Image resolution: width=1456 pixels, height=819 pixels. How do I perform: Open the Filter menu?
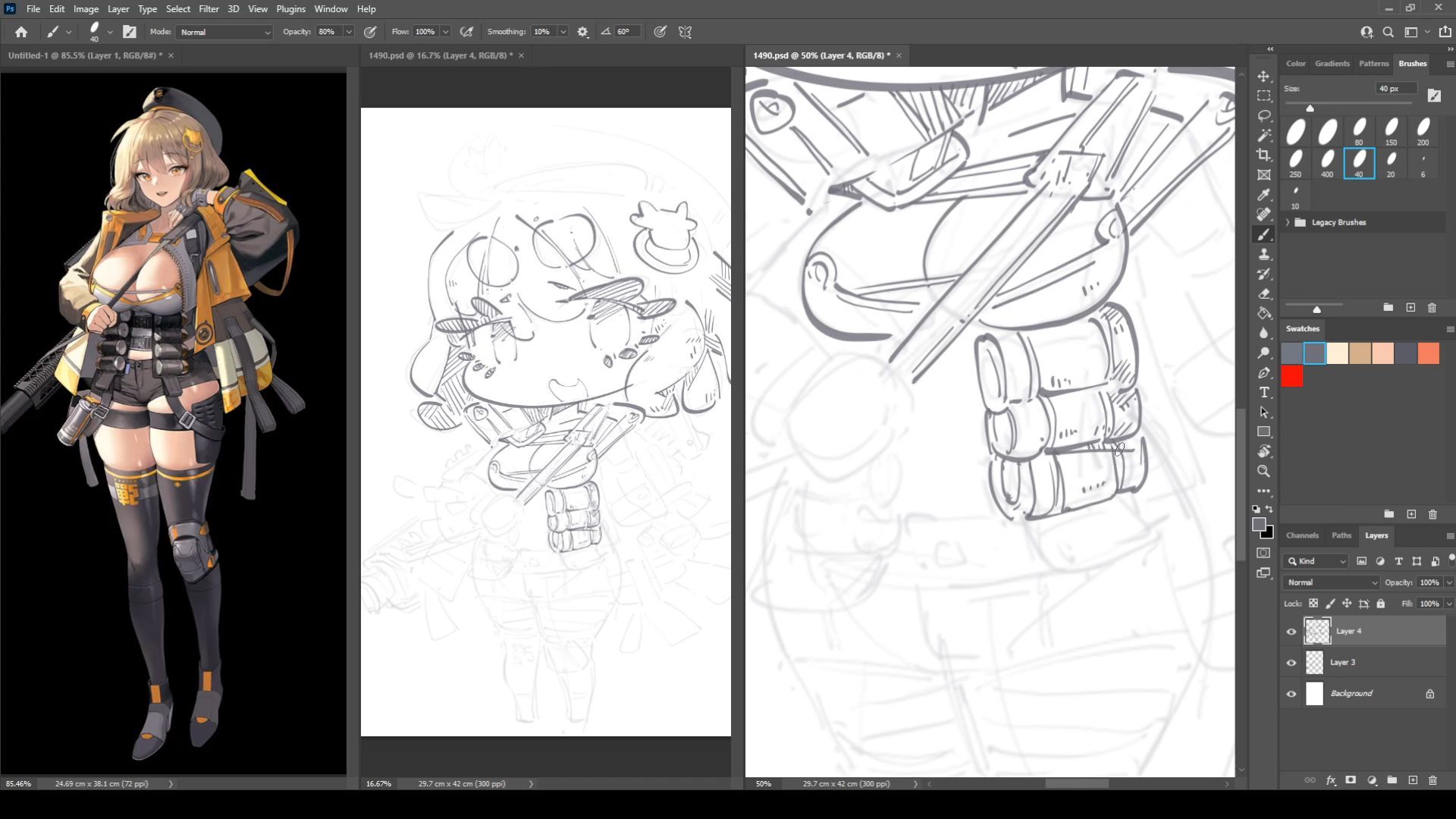pyautogui.click(x=209, y=9)
